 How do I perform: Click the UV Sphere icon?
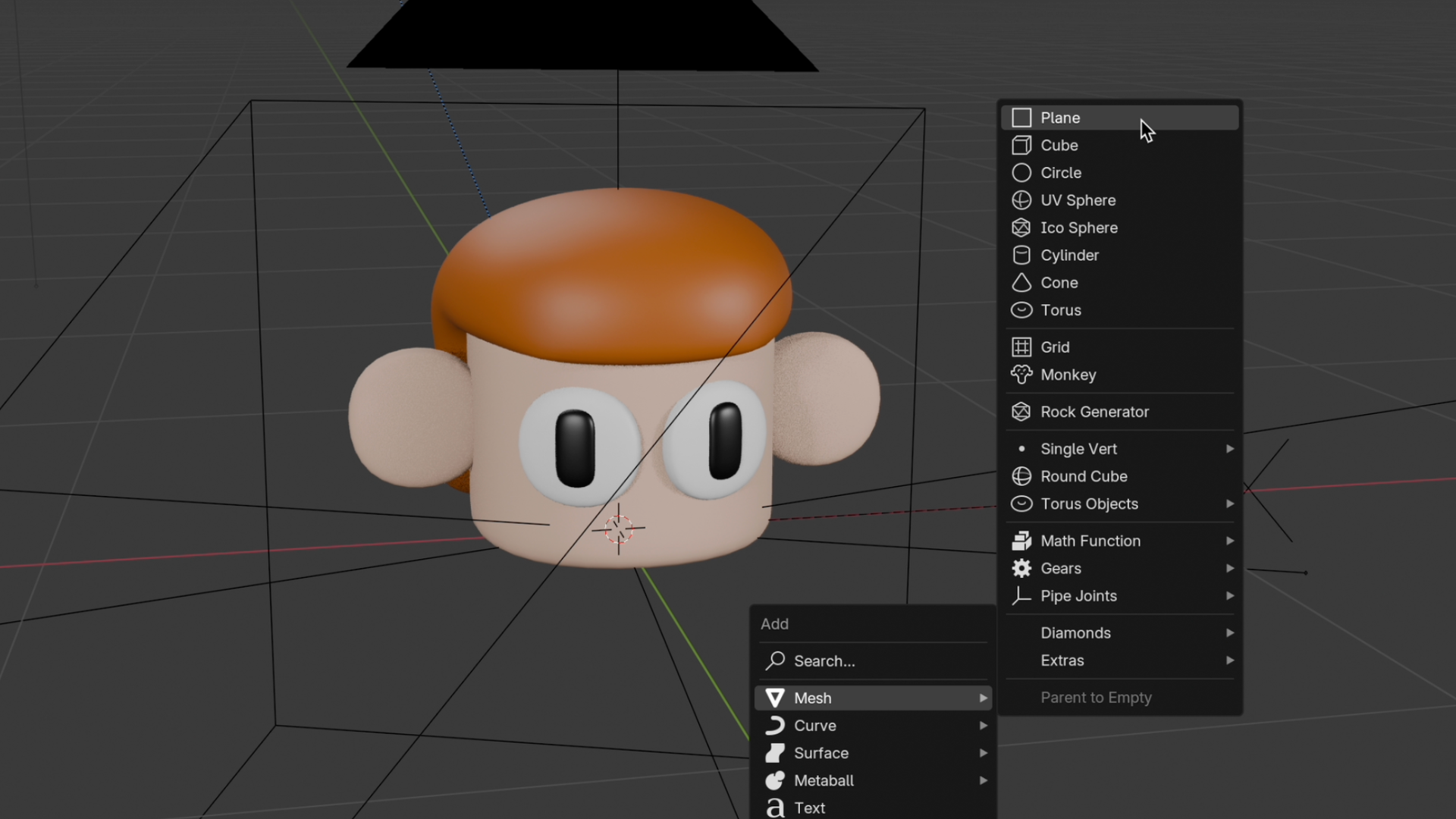(1021, 200)
